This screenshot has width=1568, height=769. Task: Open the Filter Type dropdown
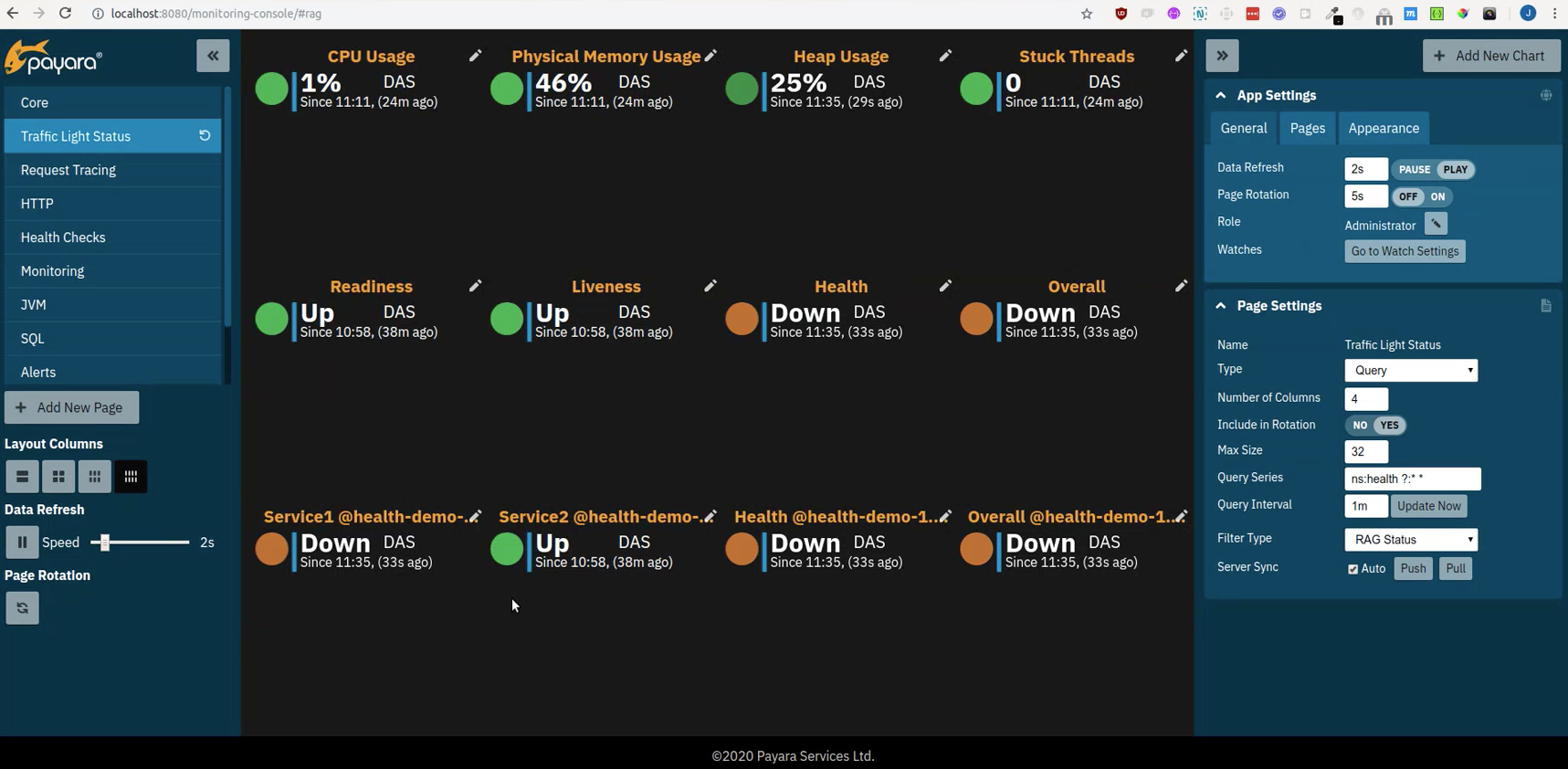(x=1411, y=540)
